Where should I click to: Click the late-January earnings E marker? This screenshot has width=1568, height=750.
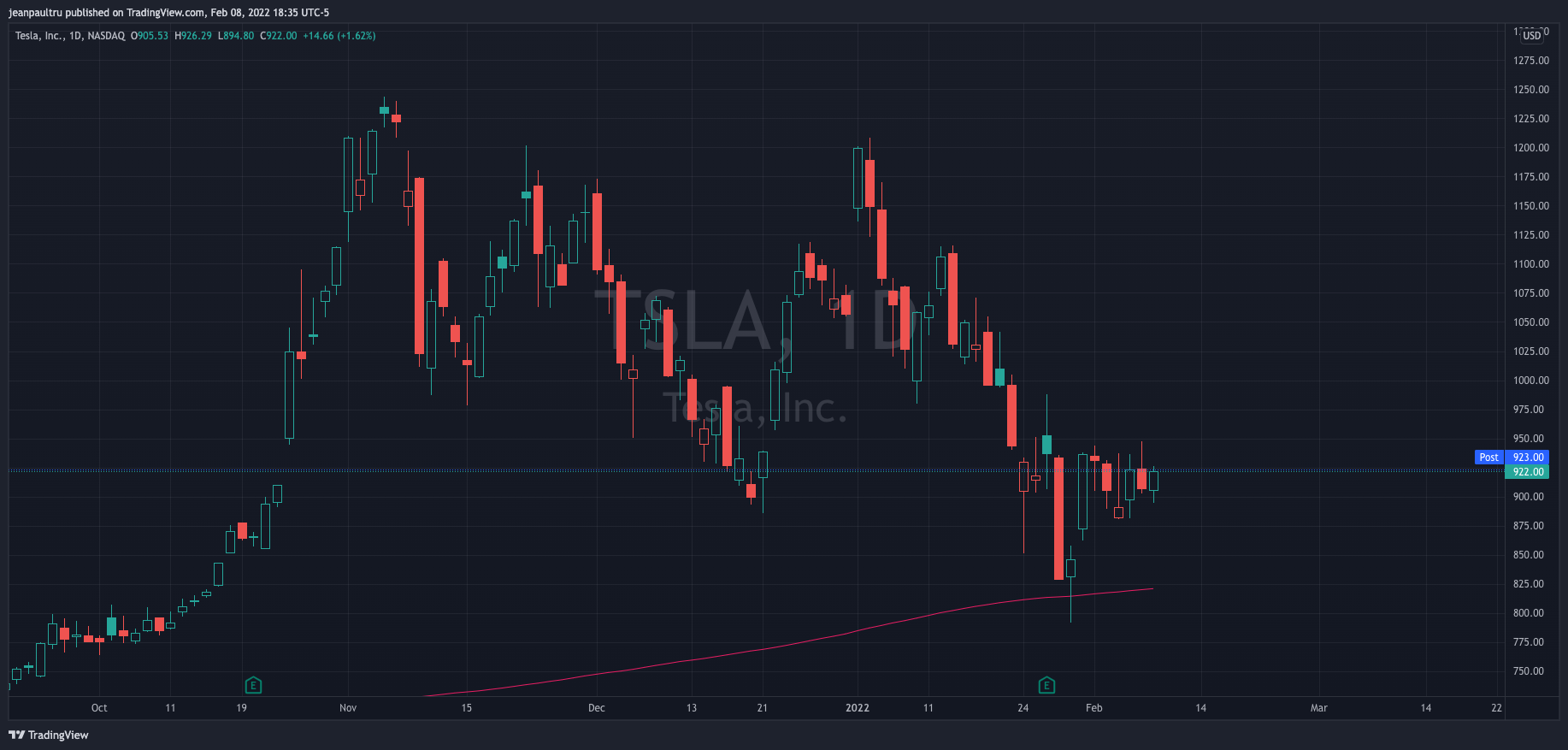point(1046,685)
